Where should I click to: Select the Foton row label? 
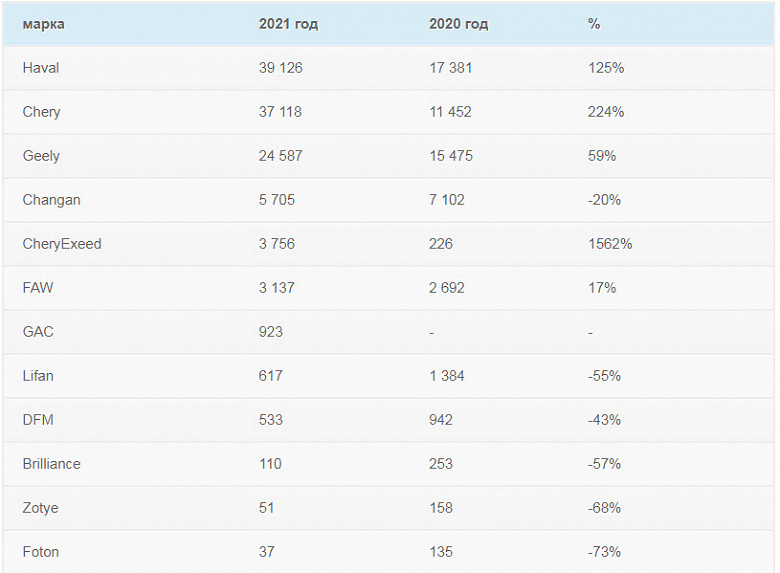[41, 552]
